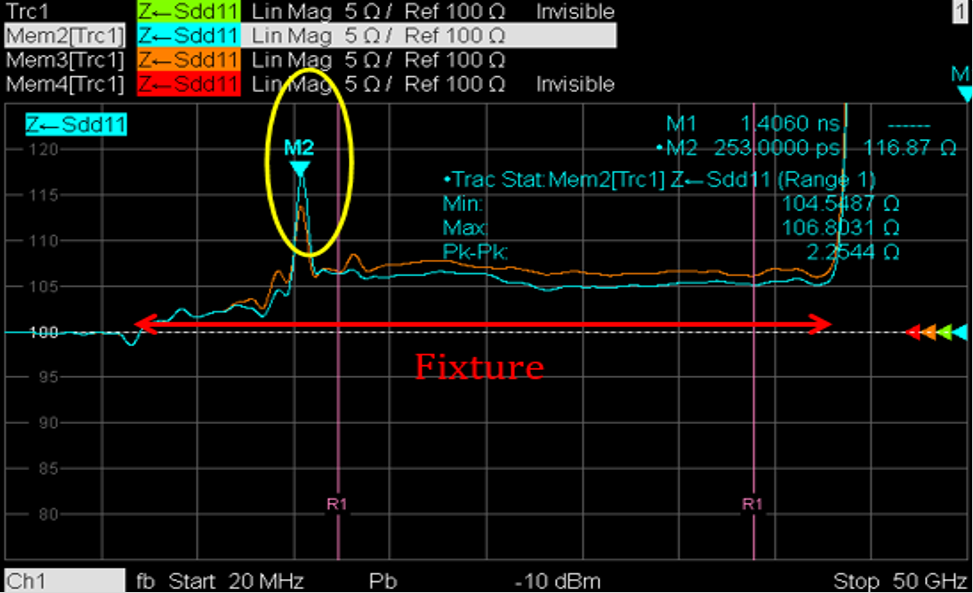
Task: Click the green Z←Sdd11 swatch for Trc1
Action: pos(188,12)
